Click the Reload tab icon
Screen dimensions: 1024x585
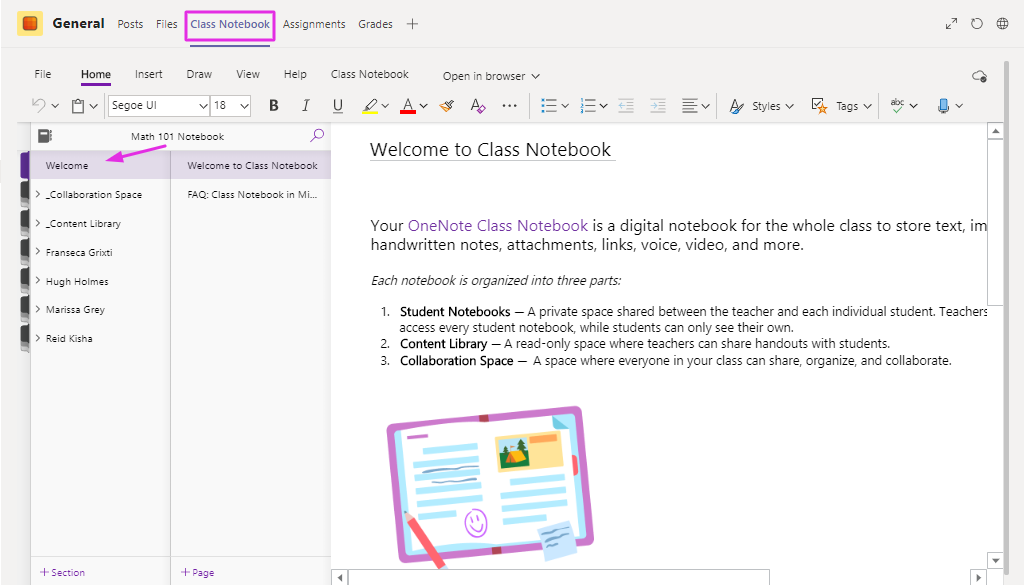click(x=977, y=24)
